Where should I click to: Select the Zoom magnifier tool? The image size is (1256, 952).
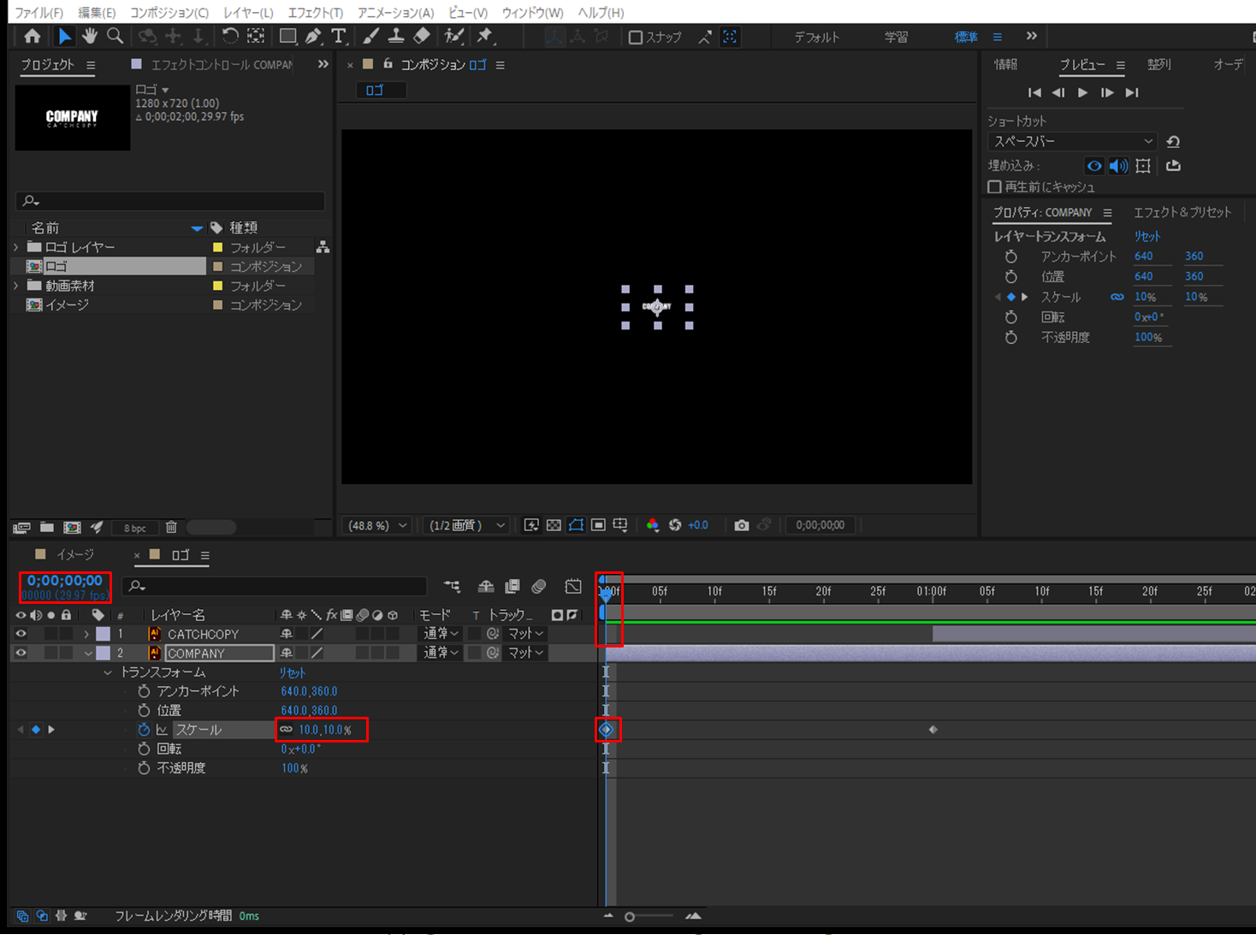(x=115, y=36)
